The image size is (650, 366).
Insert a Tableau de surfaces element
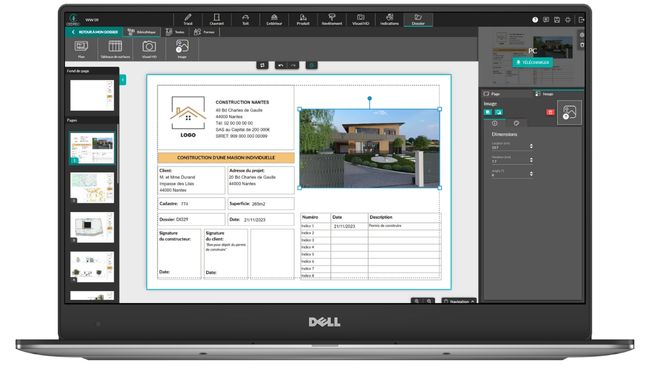coord(115,49)
